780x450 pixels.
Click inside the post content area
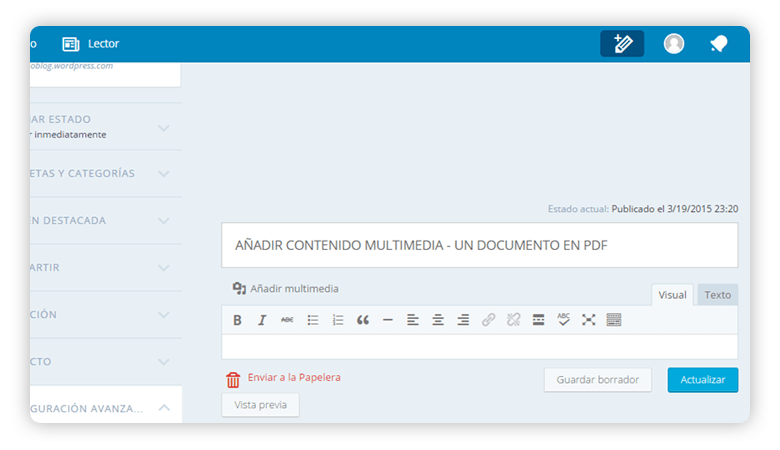tap(480, 347)
